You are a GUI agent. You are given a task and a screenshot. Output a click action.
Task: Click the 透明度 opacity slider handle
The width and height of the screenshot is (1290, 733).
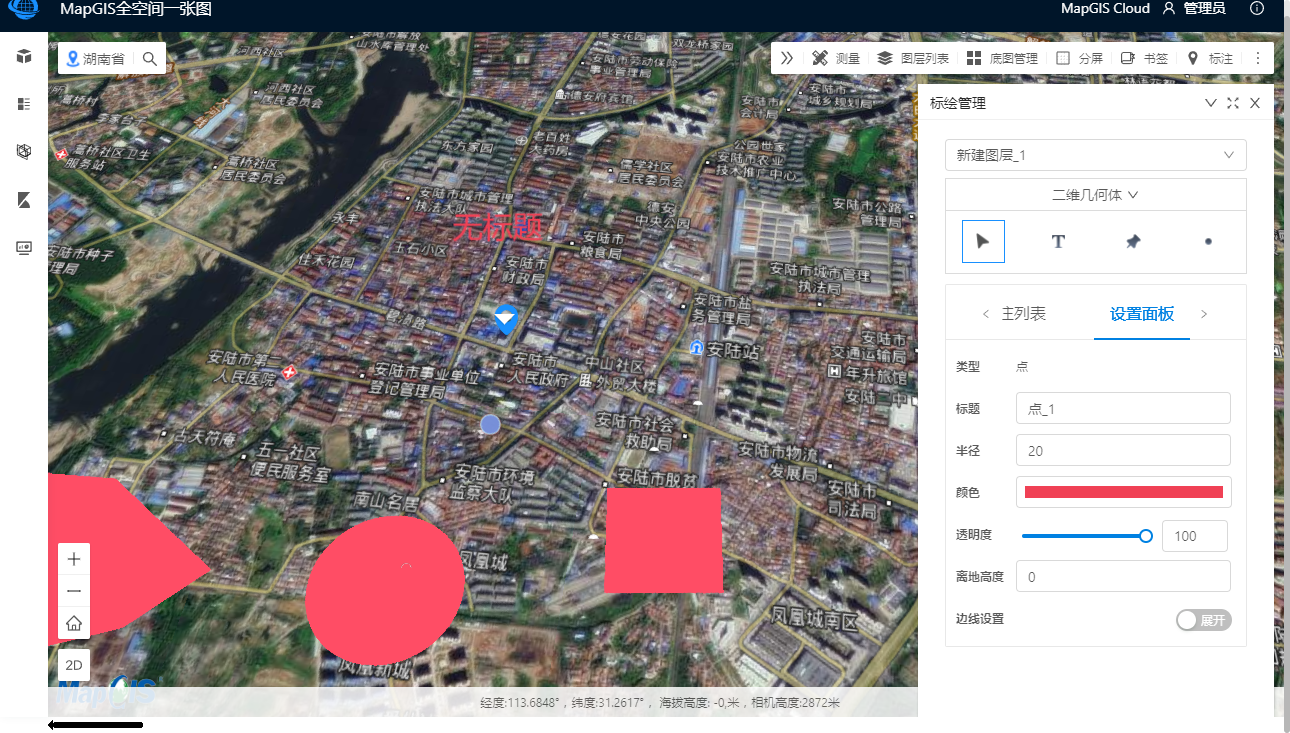1146,536
